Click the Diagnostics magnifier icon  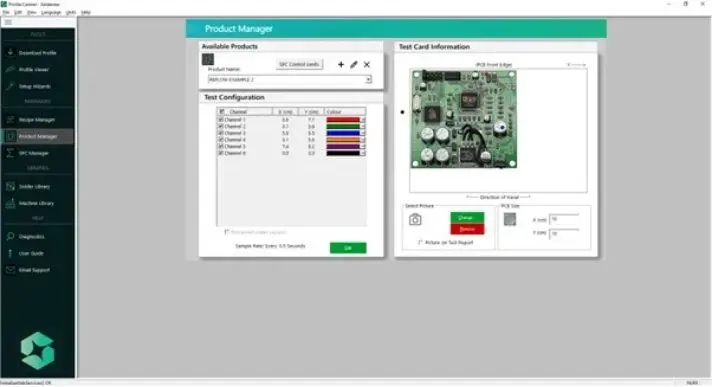(x=10, y=236)
